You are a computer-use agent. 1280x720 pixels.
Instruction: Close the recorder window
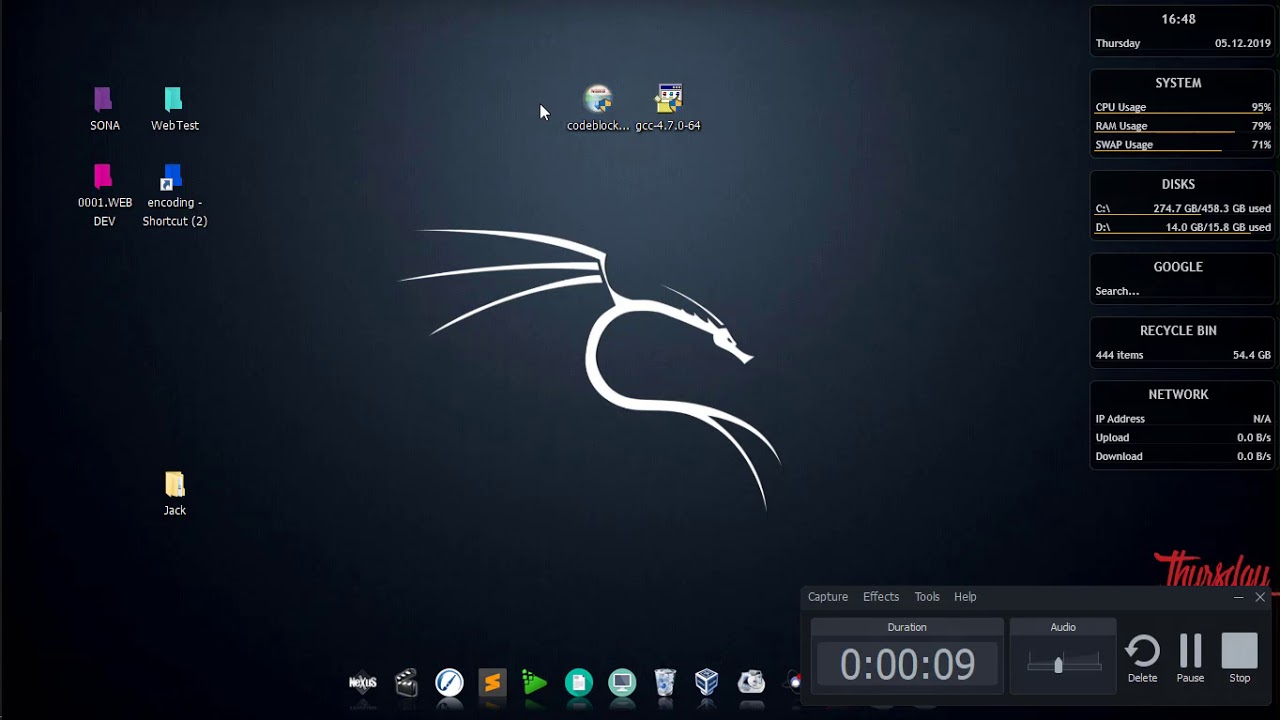1260,597
